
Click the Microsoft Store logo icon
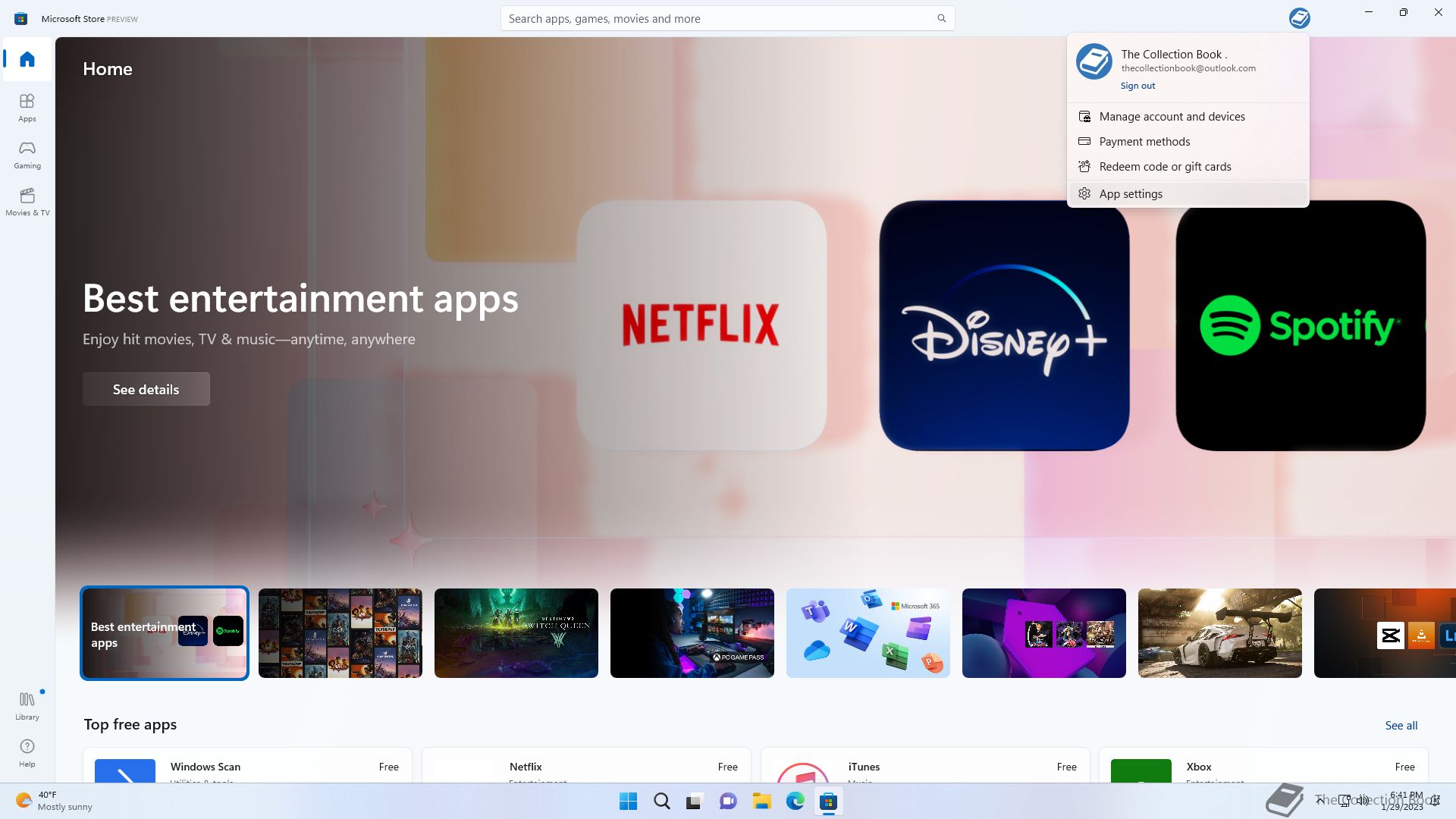click(x=20, y=18)
